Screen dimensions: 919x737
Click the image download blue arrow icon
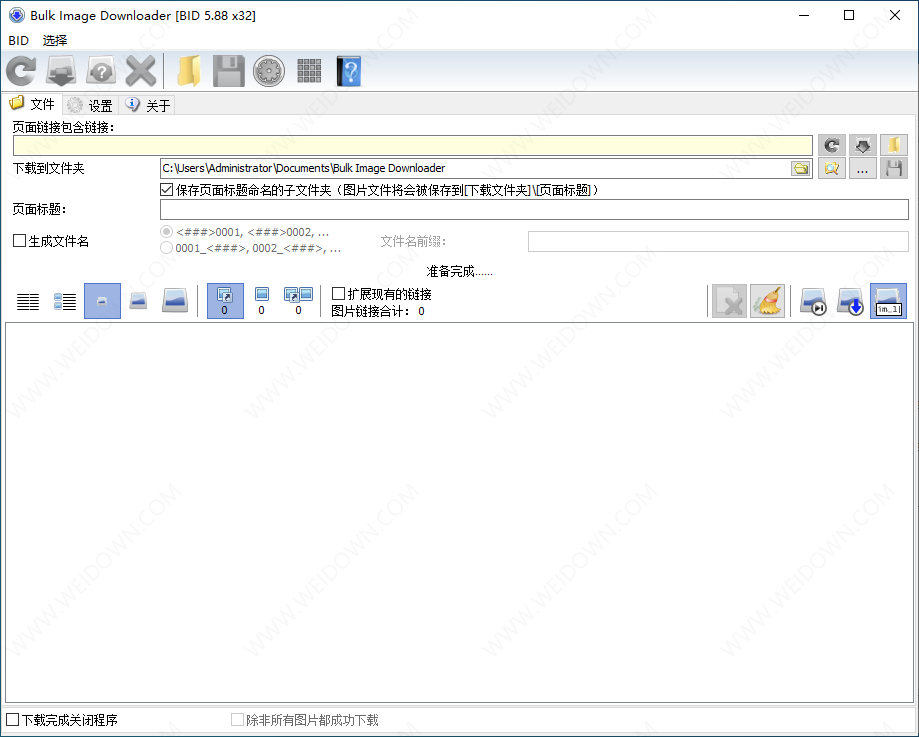(851, 301)
